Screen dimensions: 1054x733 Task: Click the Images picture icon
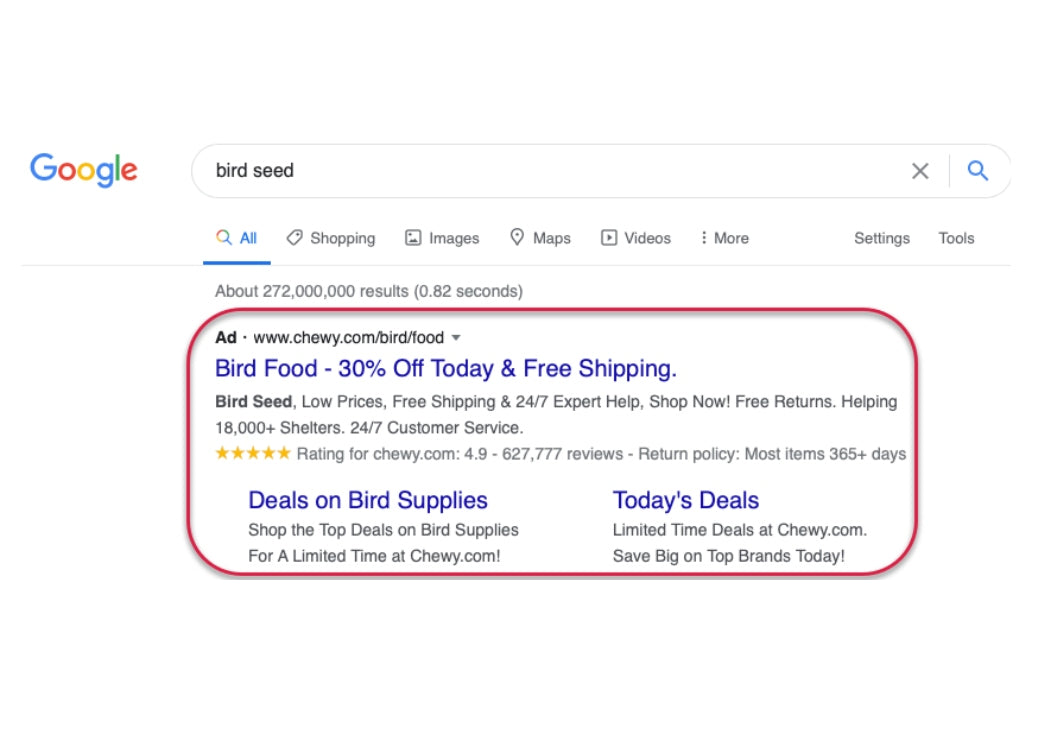413,238
